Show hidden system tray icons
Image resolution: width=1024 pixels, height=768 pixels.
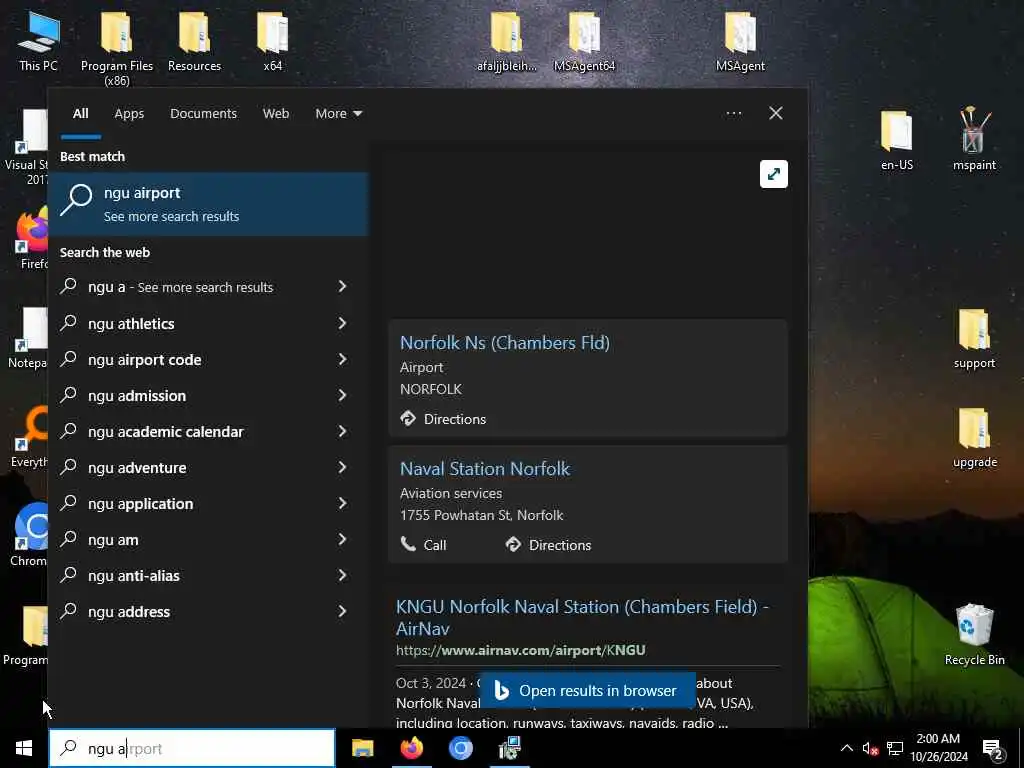click(x=846, y=748)
